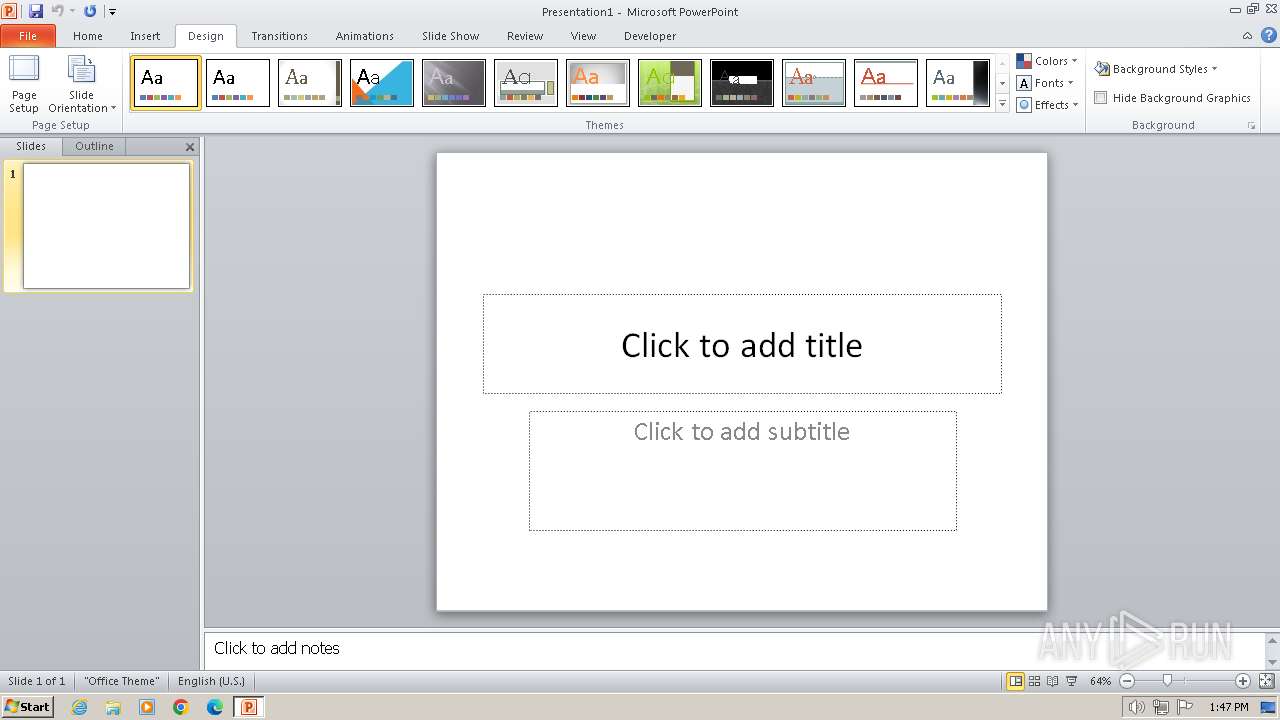Click 'Office Theme' in status bar
The image size is (1280, 720).
click(x=121, y=681)
